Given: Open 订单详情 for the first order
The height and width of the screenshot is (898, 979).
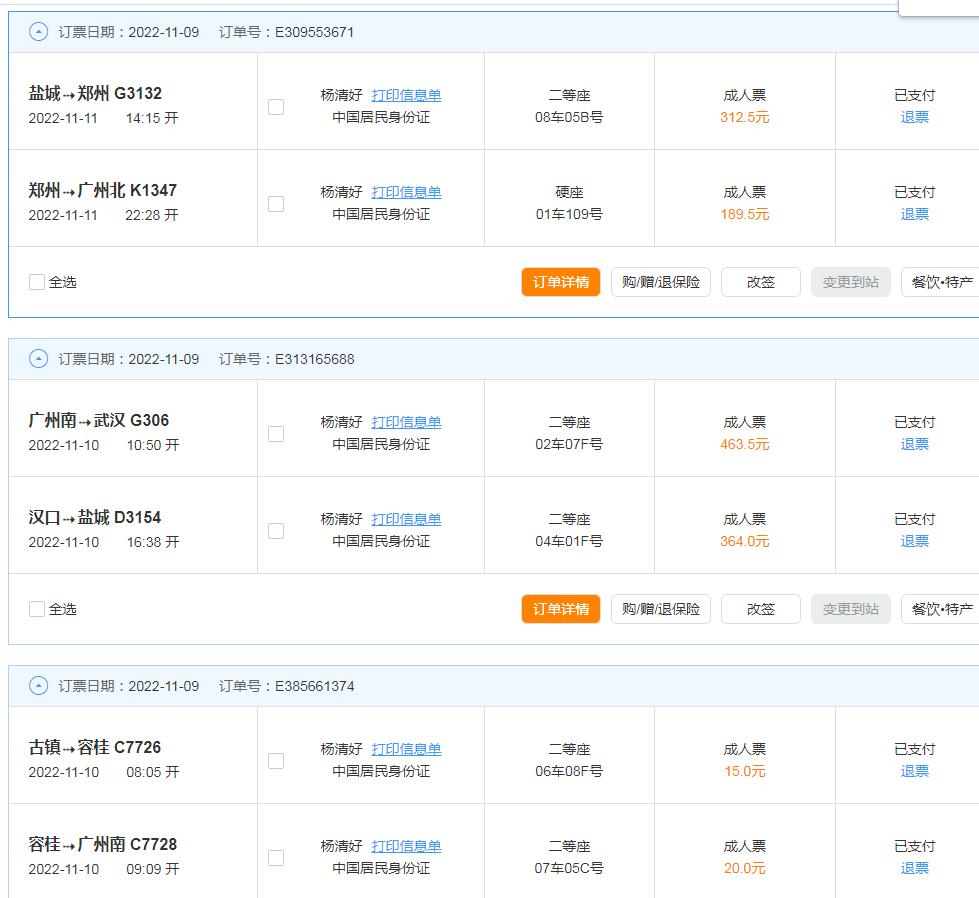Looking at the screenshot, I should tap(560, 282).
